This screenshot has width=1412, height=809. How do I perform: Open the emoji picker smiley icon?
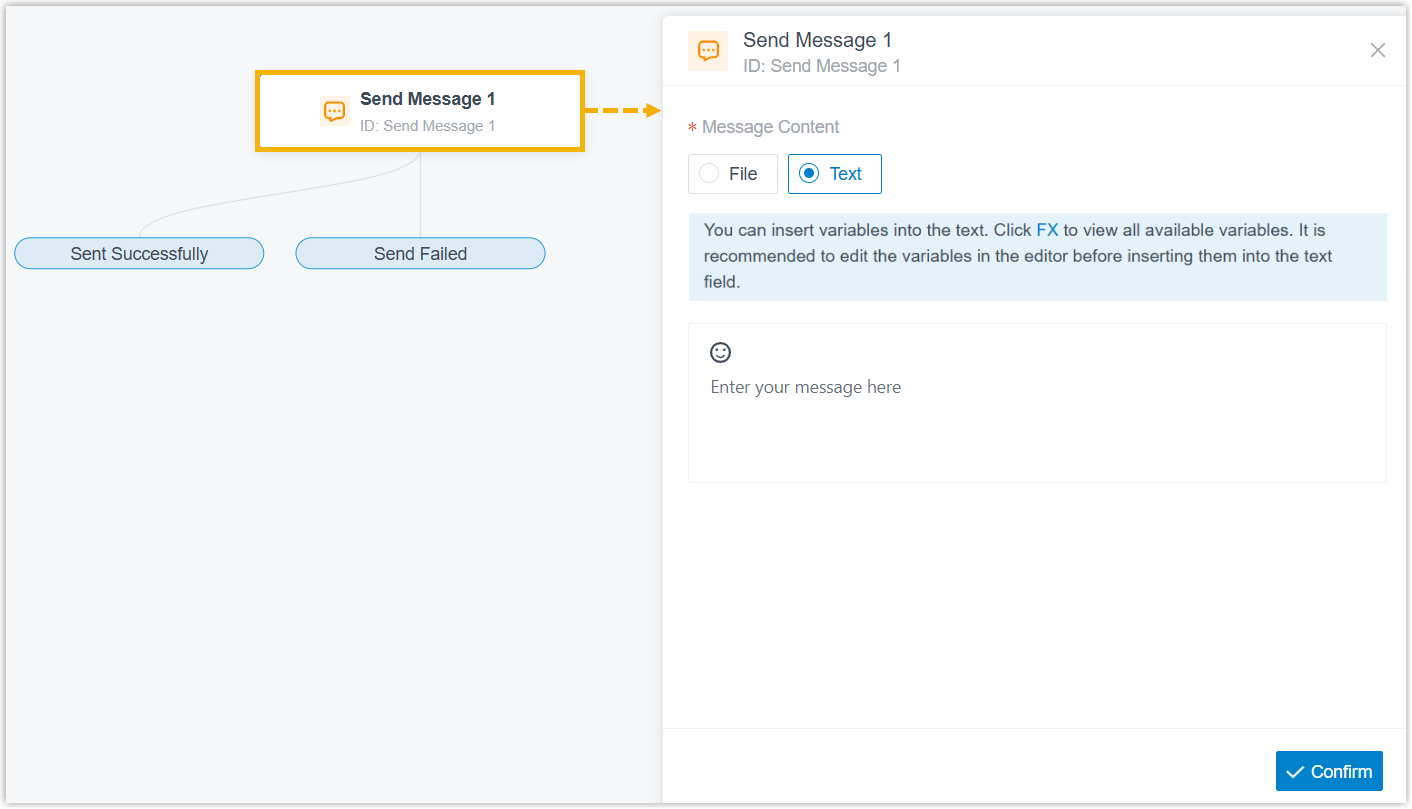point(720,352)
